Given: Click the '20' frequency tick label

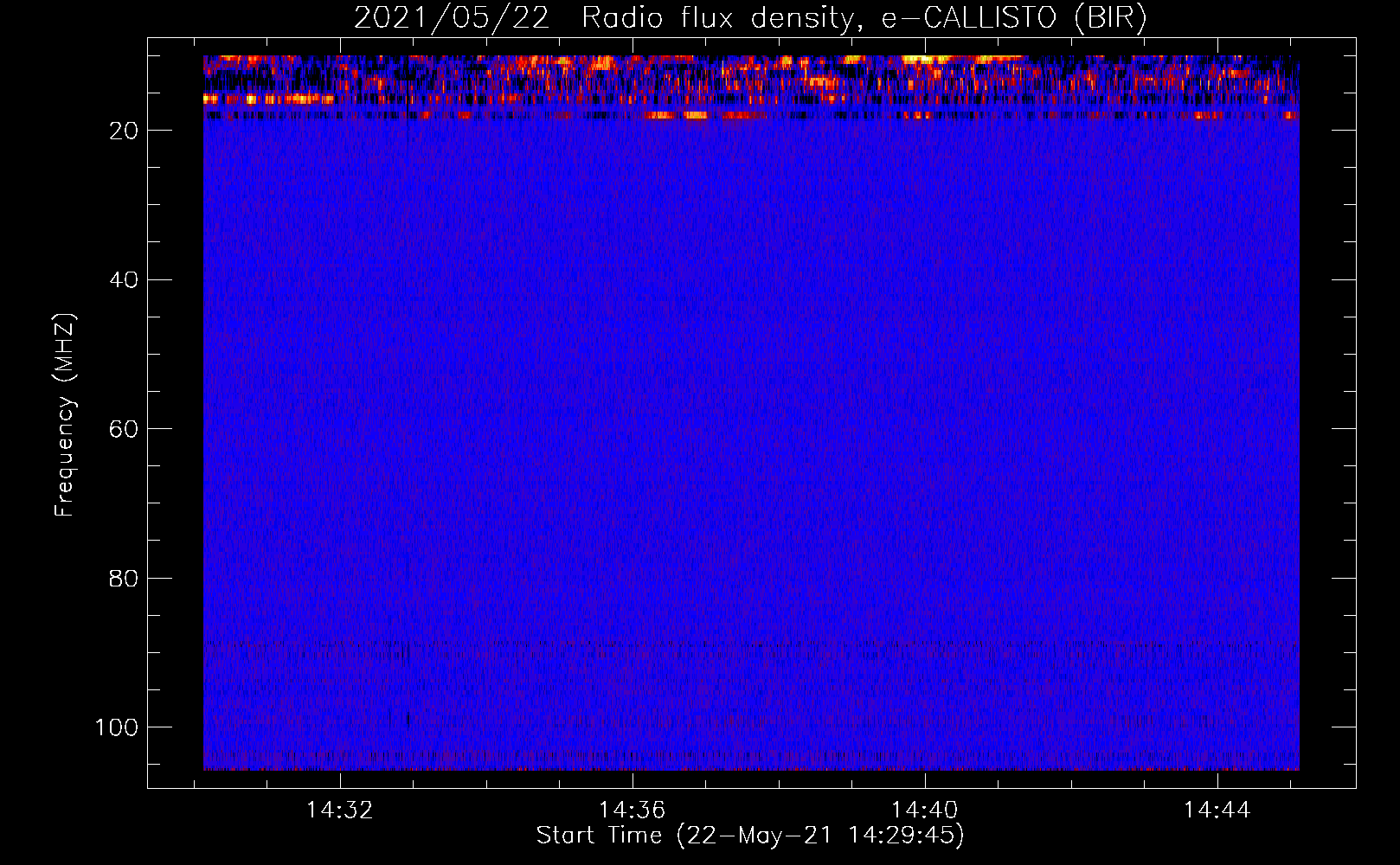Looking at the screenshot, I should coord(124,131).
